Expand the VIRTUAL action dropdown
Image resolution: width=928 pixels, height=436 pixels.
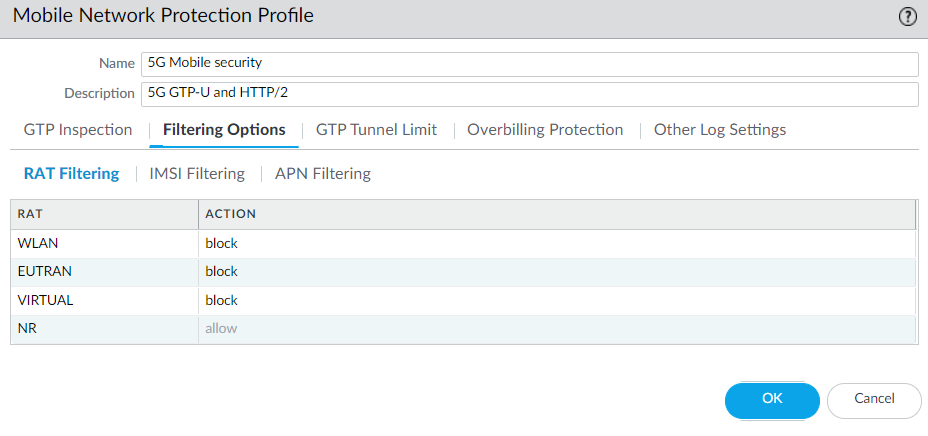[x=556, y=300]
